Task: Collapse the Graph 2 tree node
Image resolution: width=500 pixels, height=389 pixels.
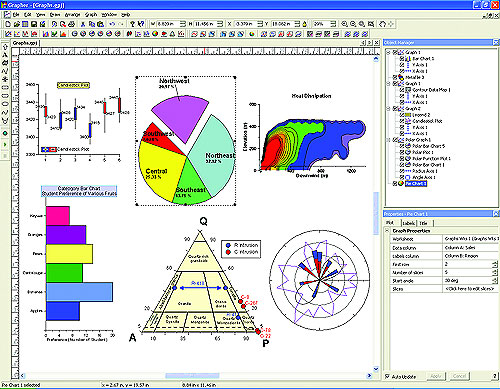Action: [388, 109]
